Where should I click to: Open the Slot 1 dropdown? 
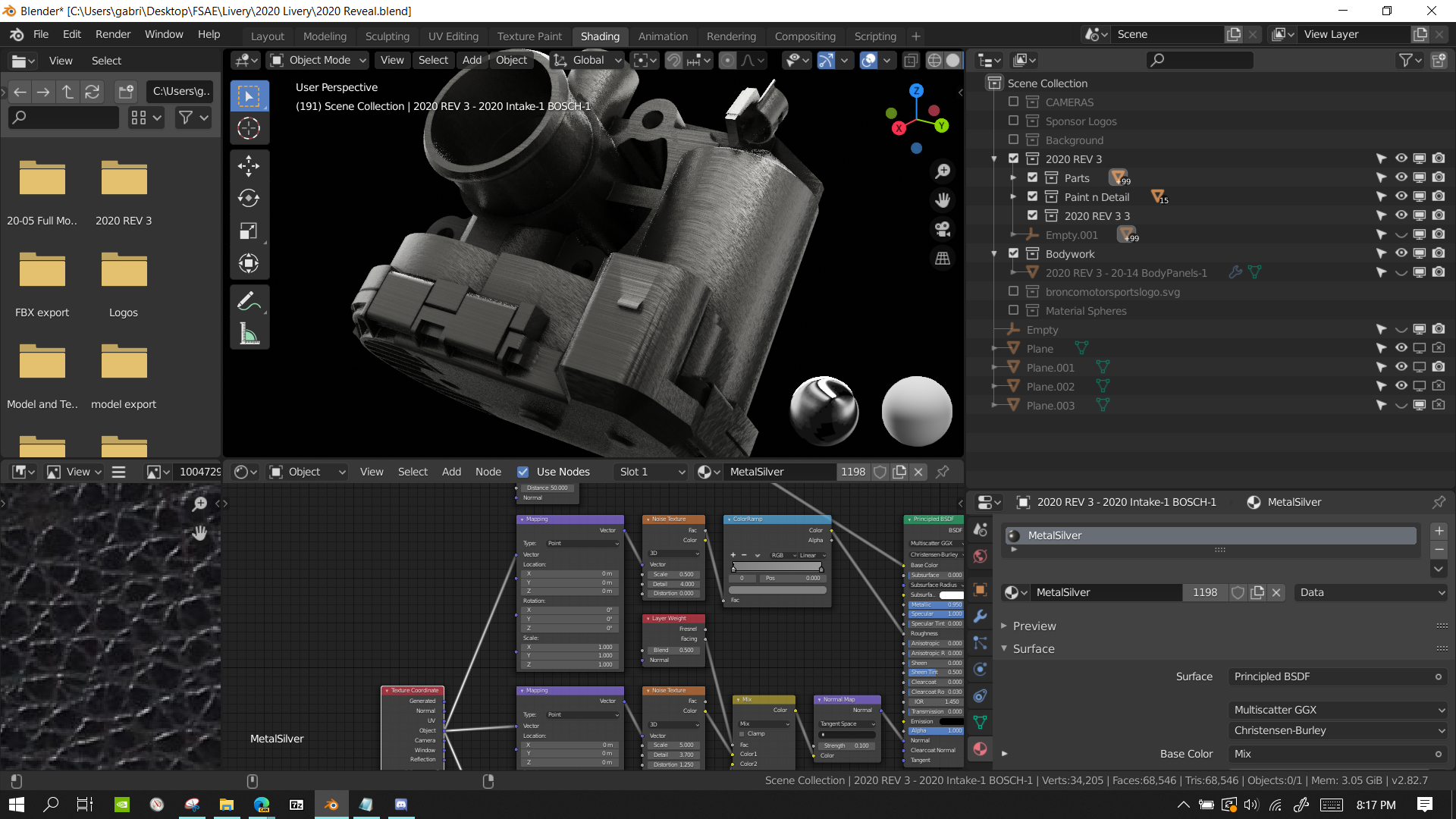tap(651, 472)
